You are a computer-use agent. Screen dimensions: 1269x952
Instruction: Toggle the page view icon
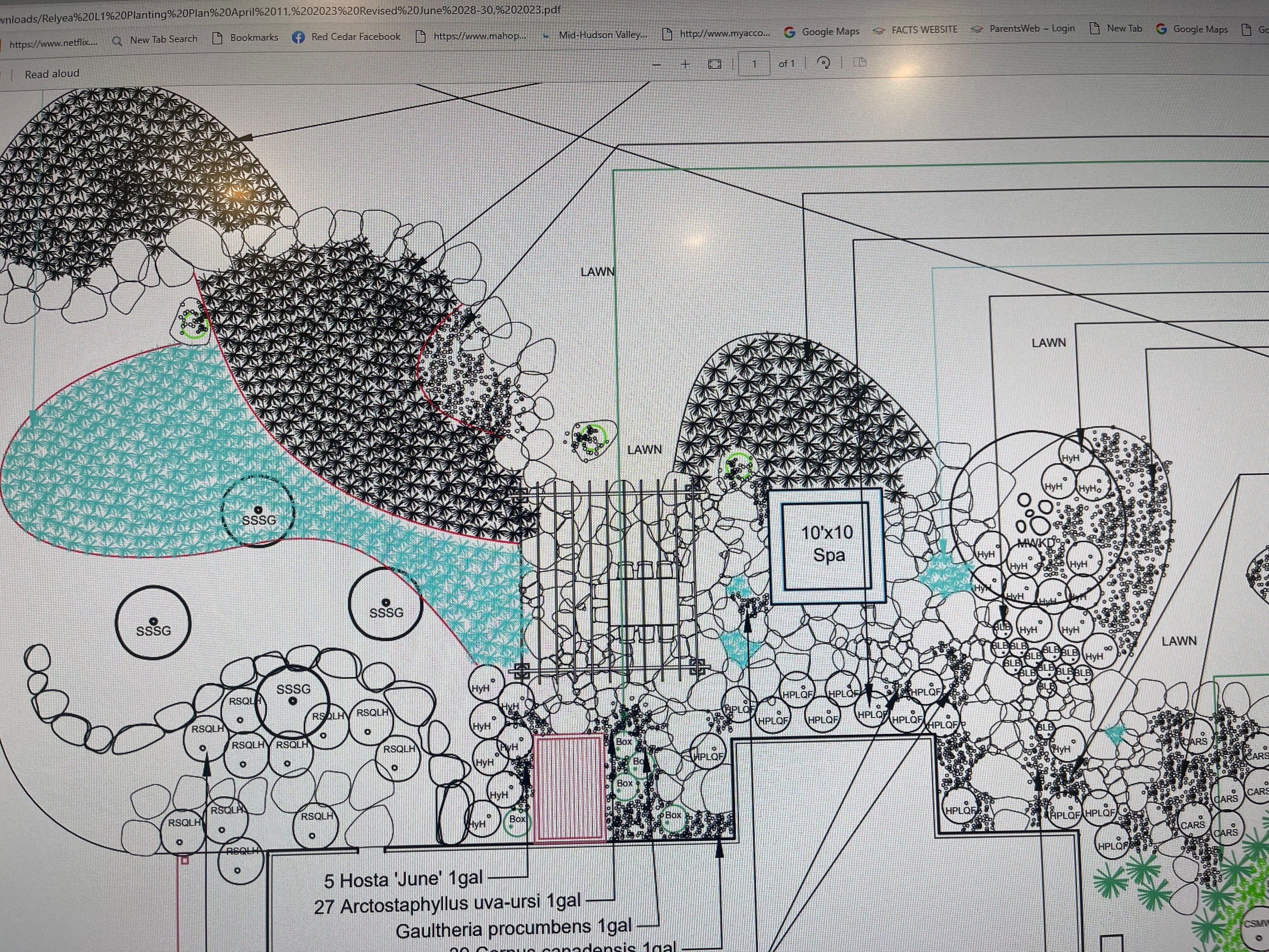click(x=860, y=62)
